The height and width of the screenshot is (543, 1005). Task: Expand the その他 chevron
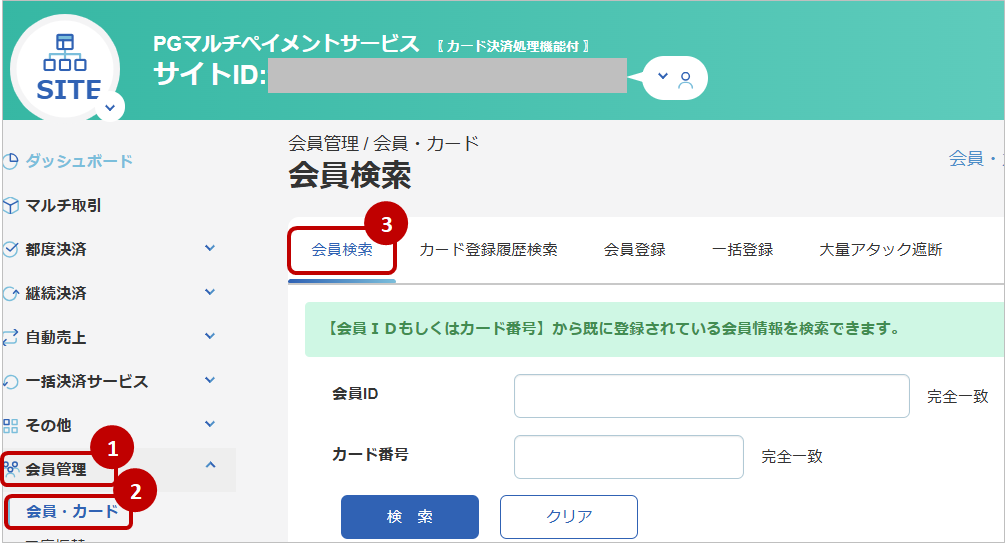pos(210,424)
